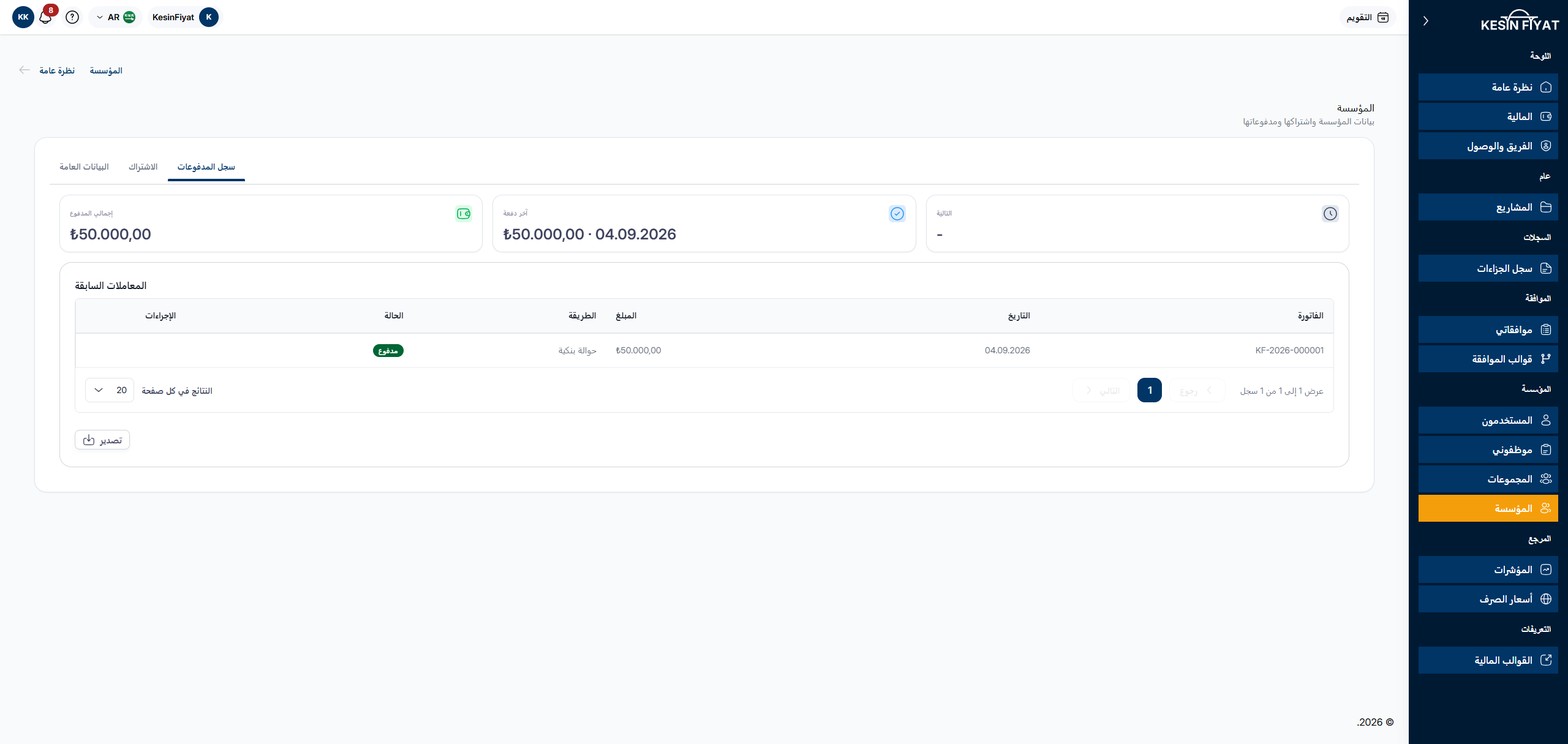Open the AR language dropdown
The image size is (1568, 744).
(115, 17)
